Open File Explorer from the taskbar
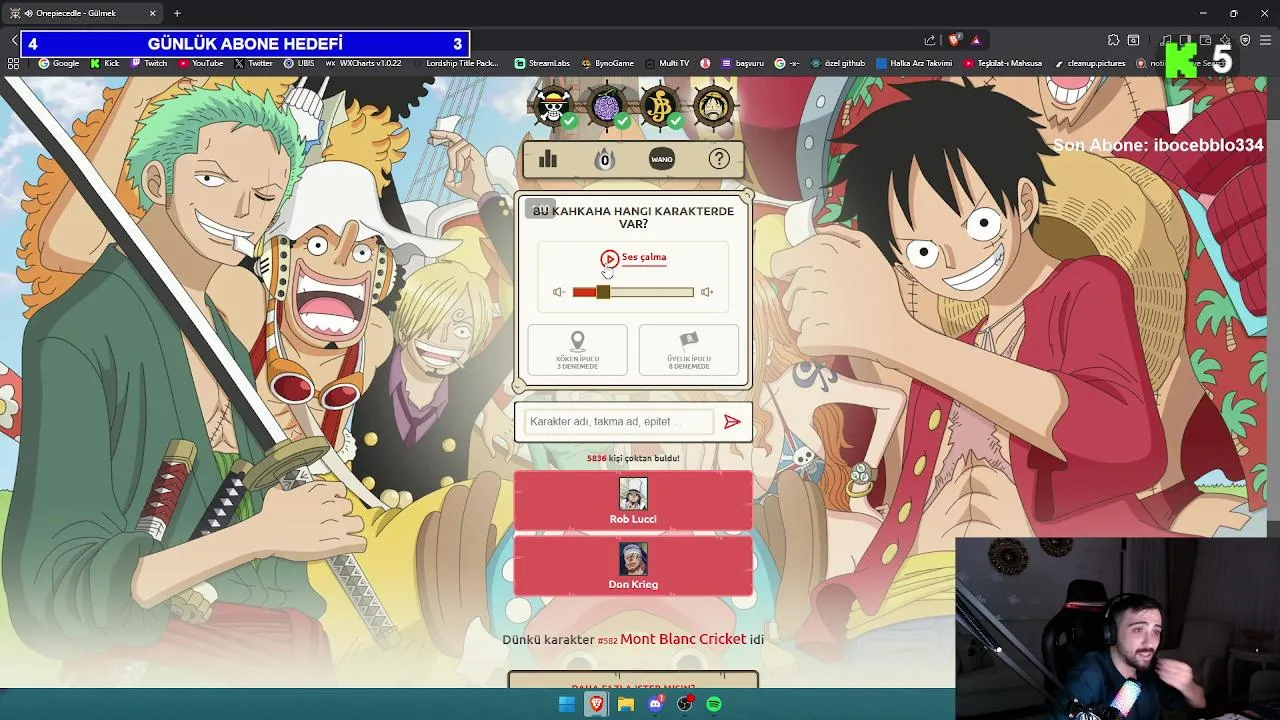Image resolution: width=1280 pixels, height=720 pixels. (x=626, y=704)
